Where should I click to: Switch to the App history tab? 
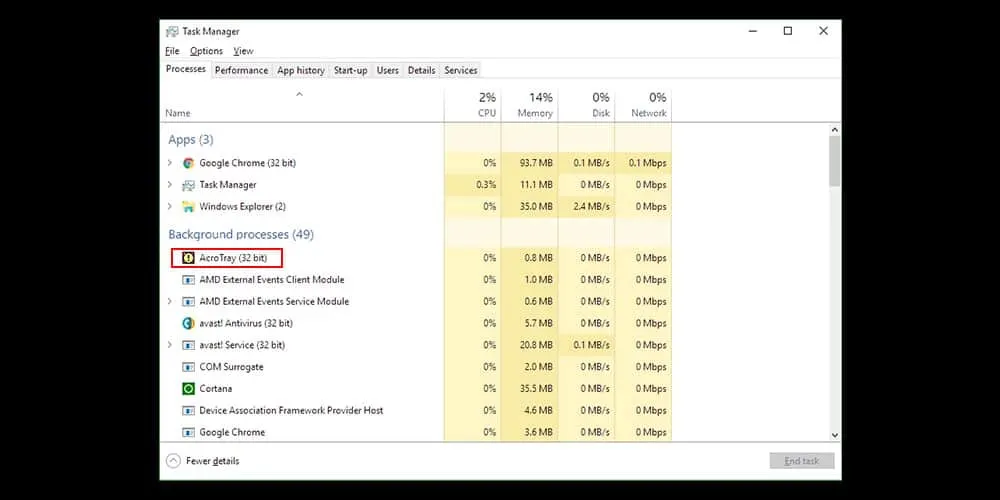point(300,70)
